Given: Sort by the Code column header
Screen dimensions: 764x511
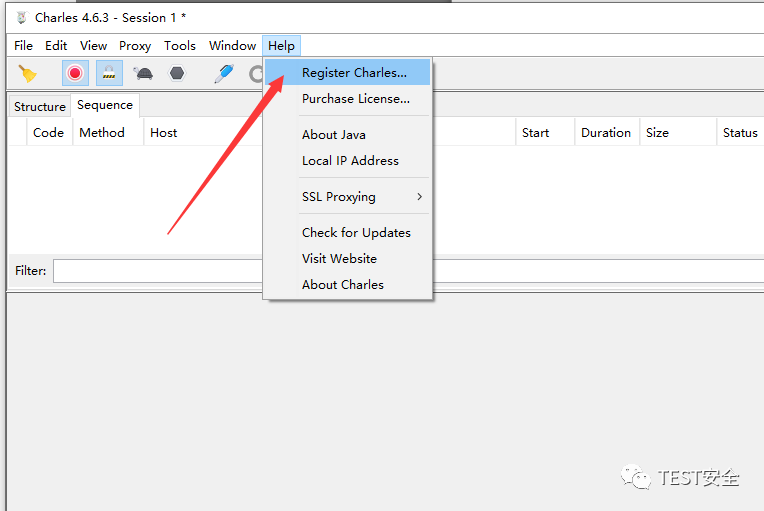Looking at the screenshot, I should tap(49, 132).
